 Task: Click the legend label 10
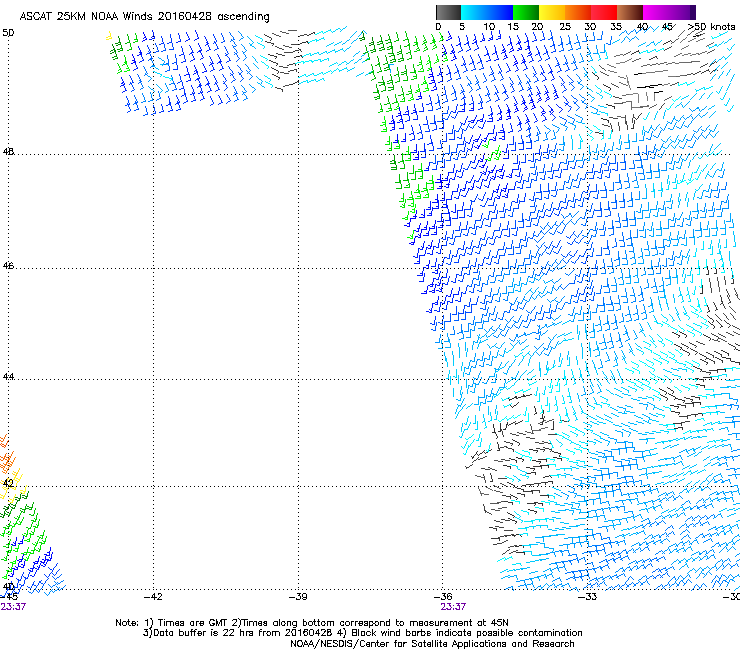pyautogui.click(x=489, y=27)
